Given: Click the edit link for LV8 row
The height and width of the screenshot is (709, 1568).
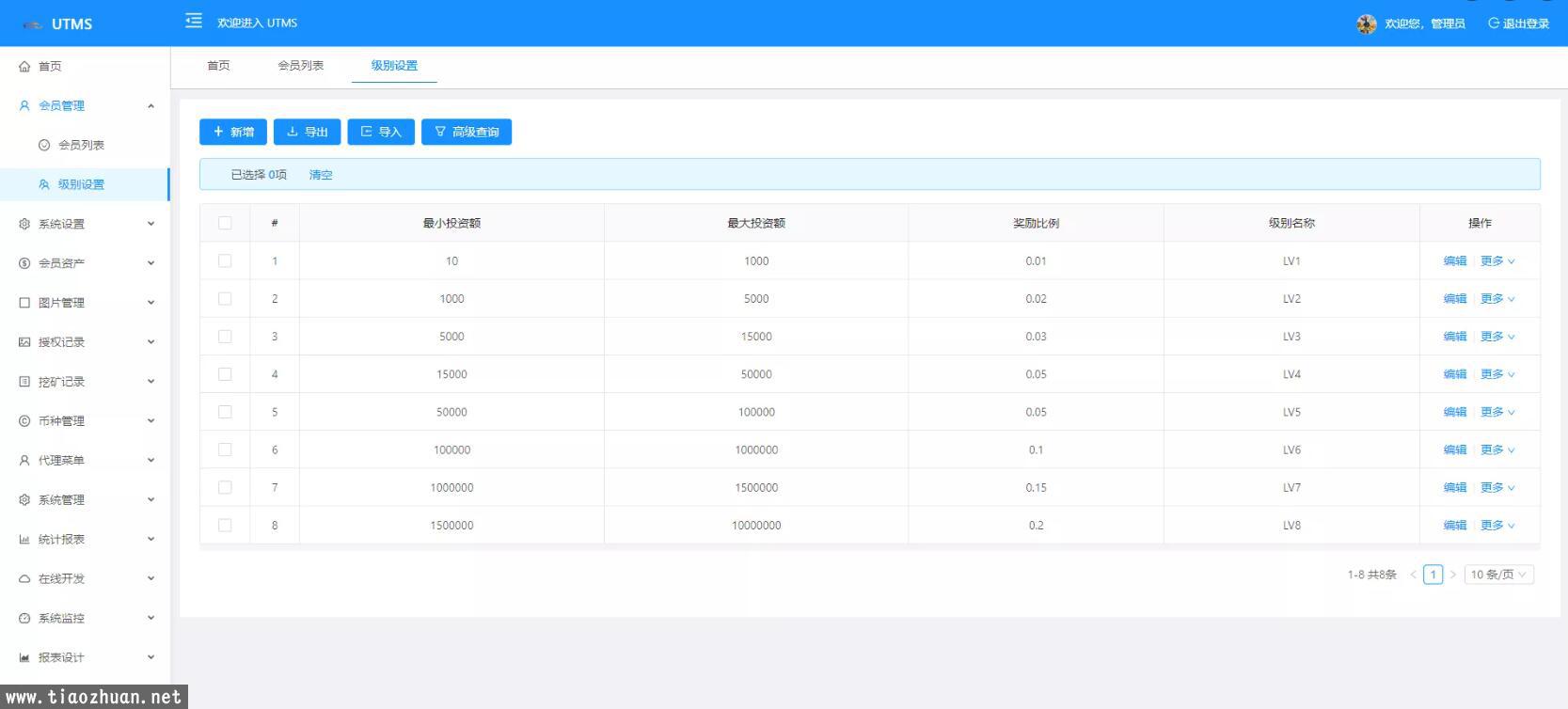Looking at the screenshot, I should (1454, 526).
